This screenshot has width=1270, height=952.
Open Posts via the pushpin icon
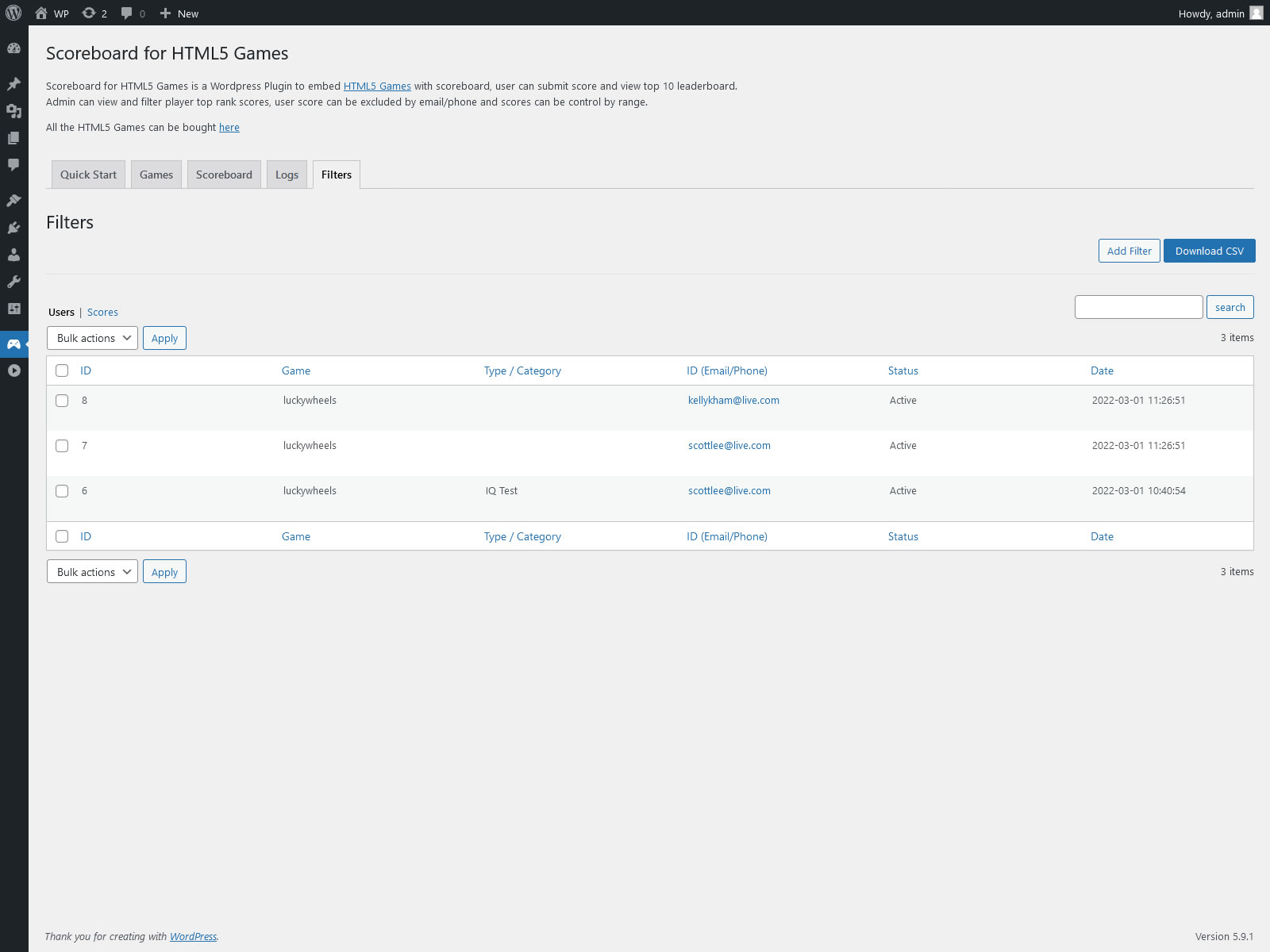[13, 84]
